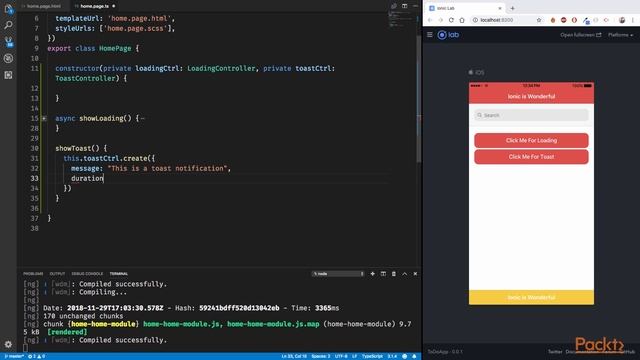
Task: Open the Search view in activity bar
Action: (8, 25)
